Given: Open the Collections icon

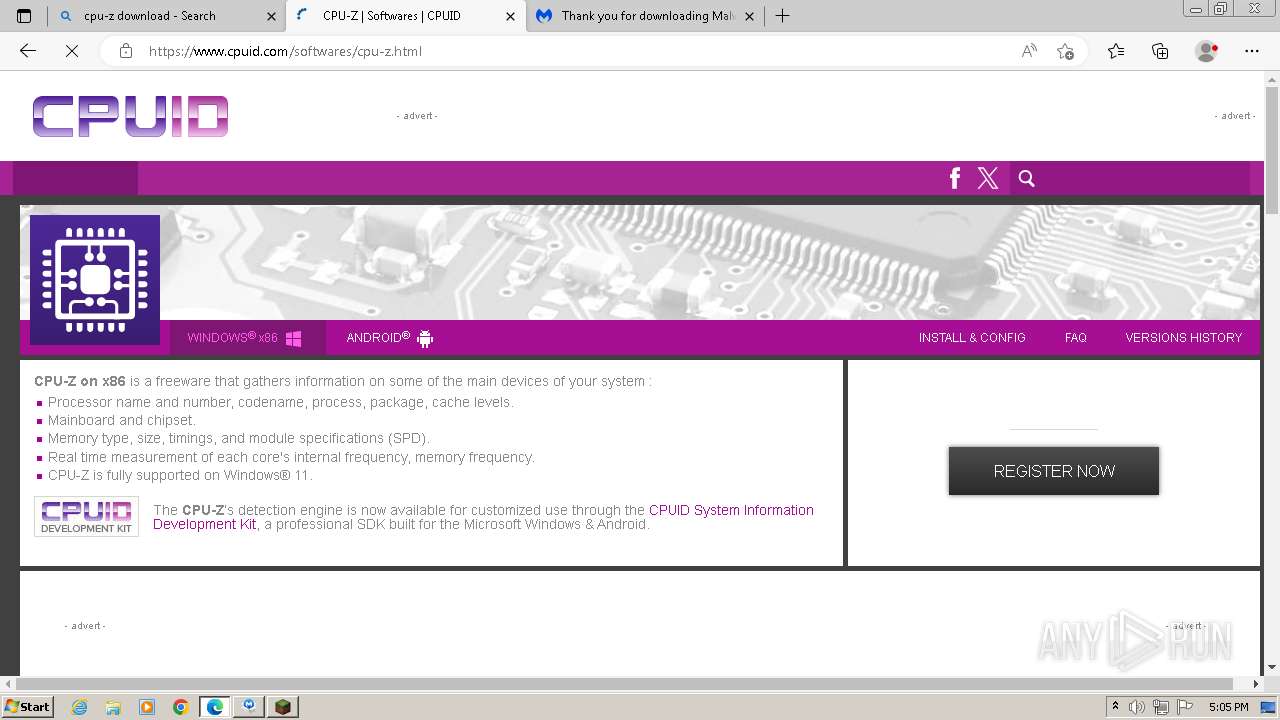Looking at the screenshot, I should click(x=1160, y=51).
